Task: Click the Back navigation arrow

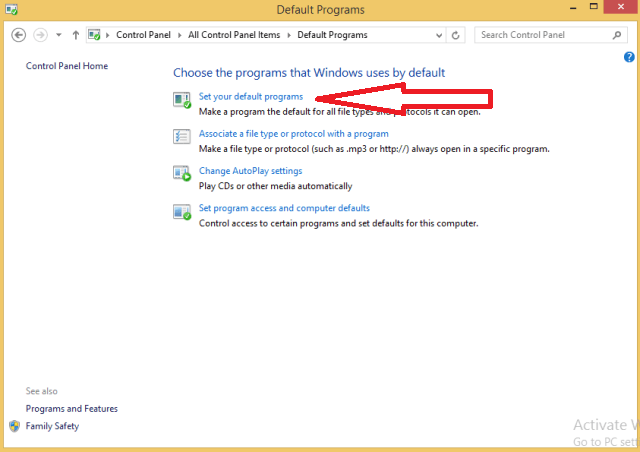Action: click(x=18, y=35)
